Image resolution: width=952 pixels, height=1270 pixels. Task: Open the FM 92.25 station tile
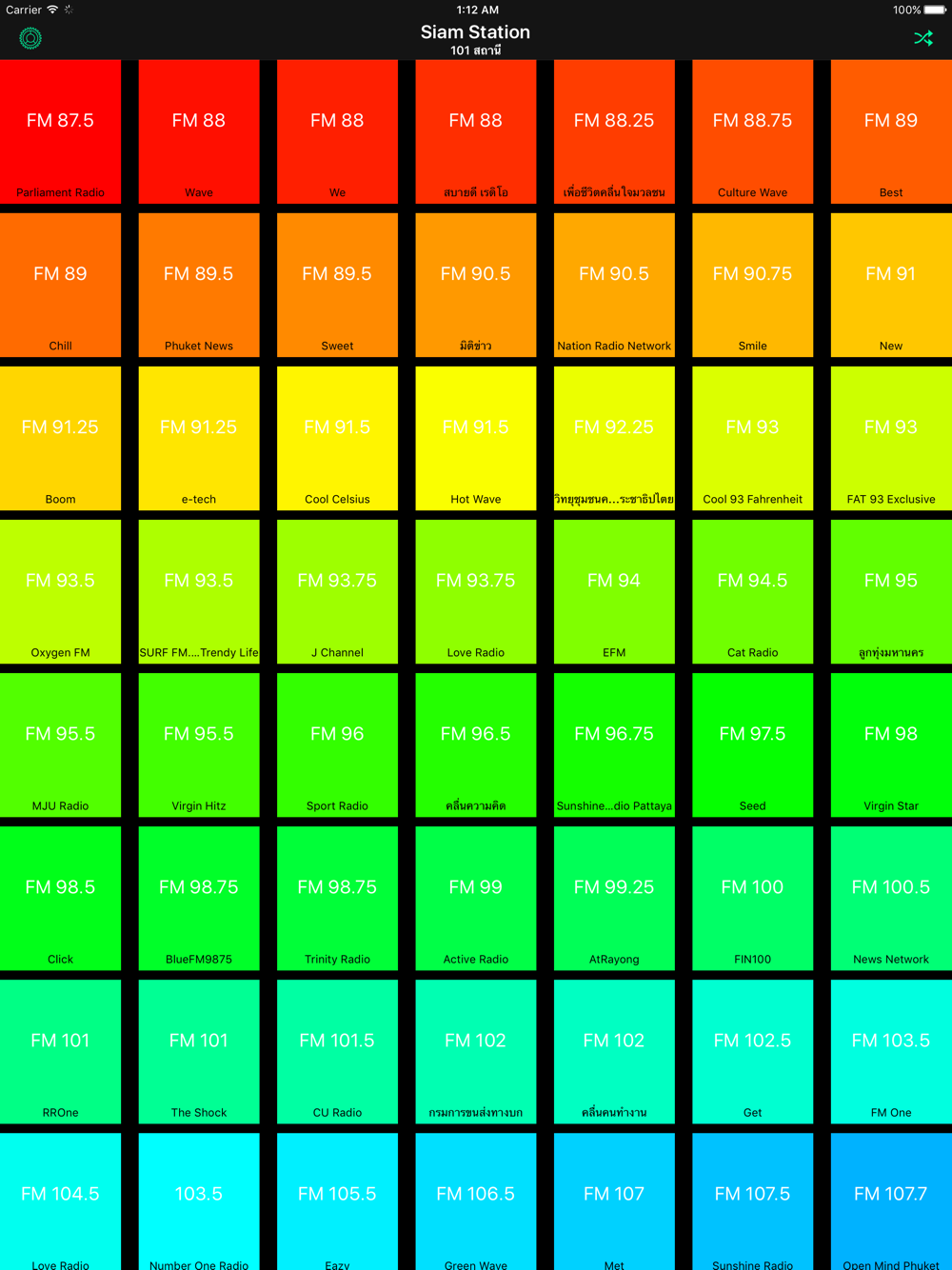coord(614,438)
